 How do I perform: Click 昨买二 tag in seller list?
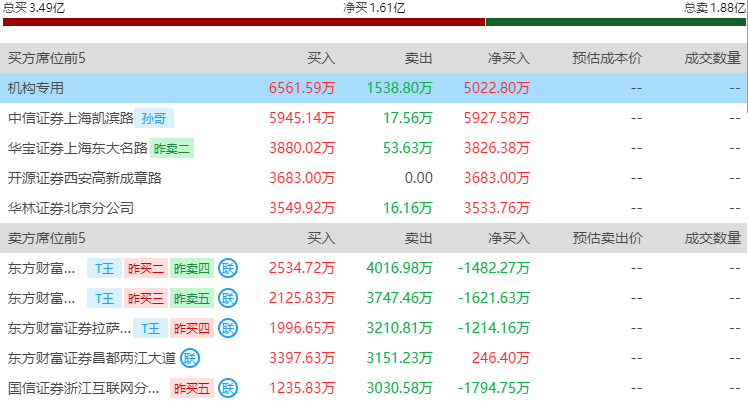(145, 268)
